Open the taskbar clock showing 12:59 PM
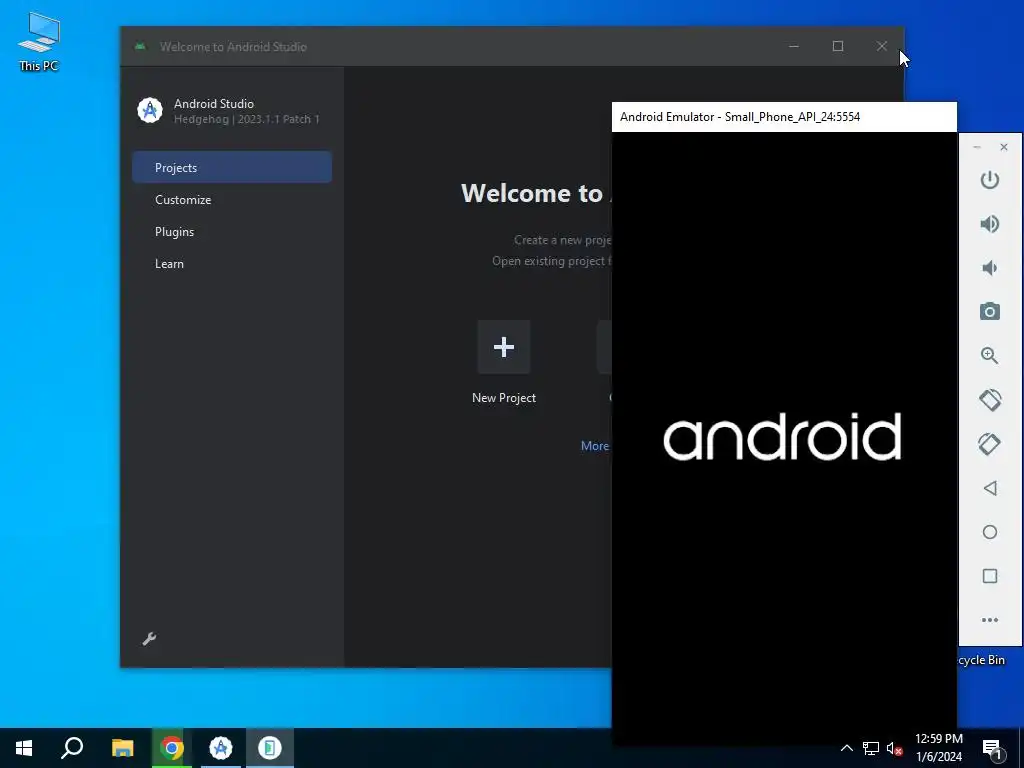The height and width of the screenshot is (768, 1024). 938,748
